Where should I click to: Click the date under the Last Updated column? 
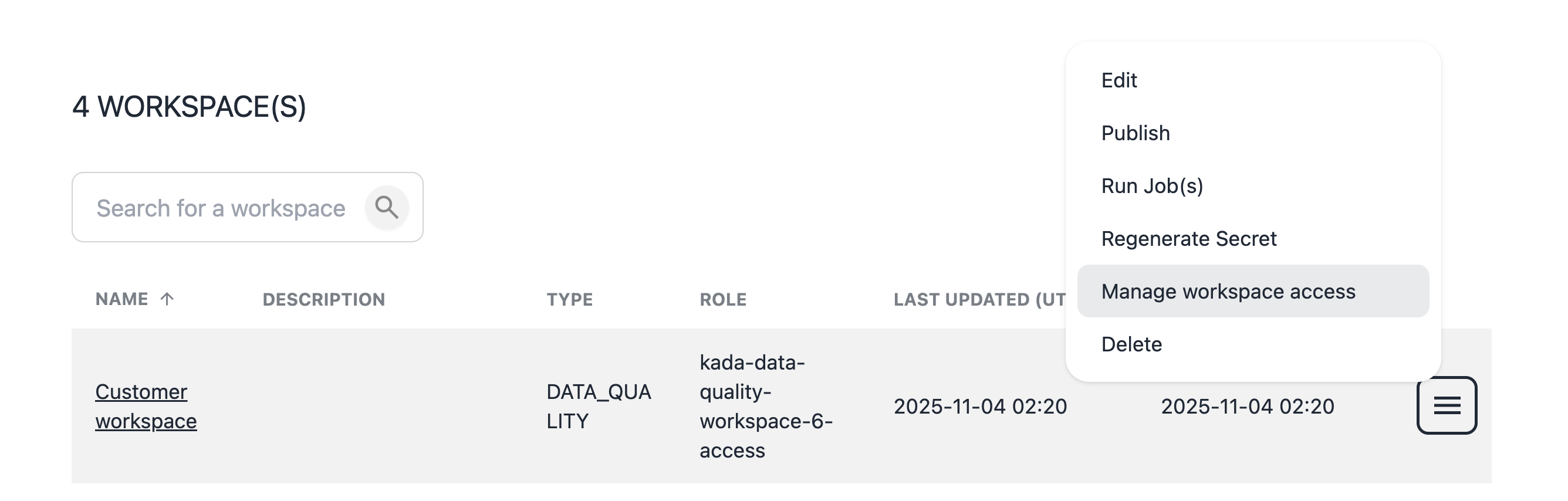(979, 406)
